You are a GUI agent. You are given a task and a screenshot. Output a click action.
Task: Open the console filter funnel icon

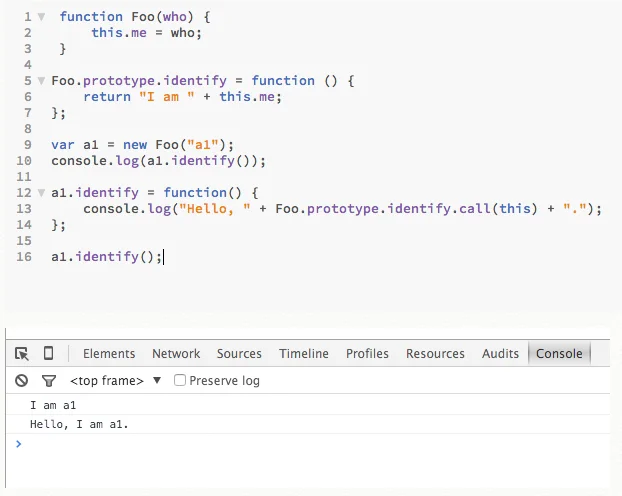[49, 381]
